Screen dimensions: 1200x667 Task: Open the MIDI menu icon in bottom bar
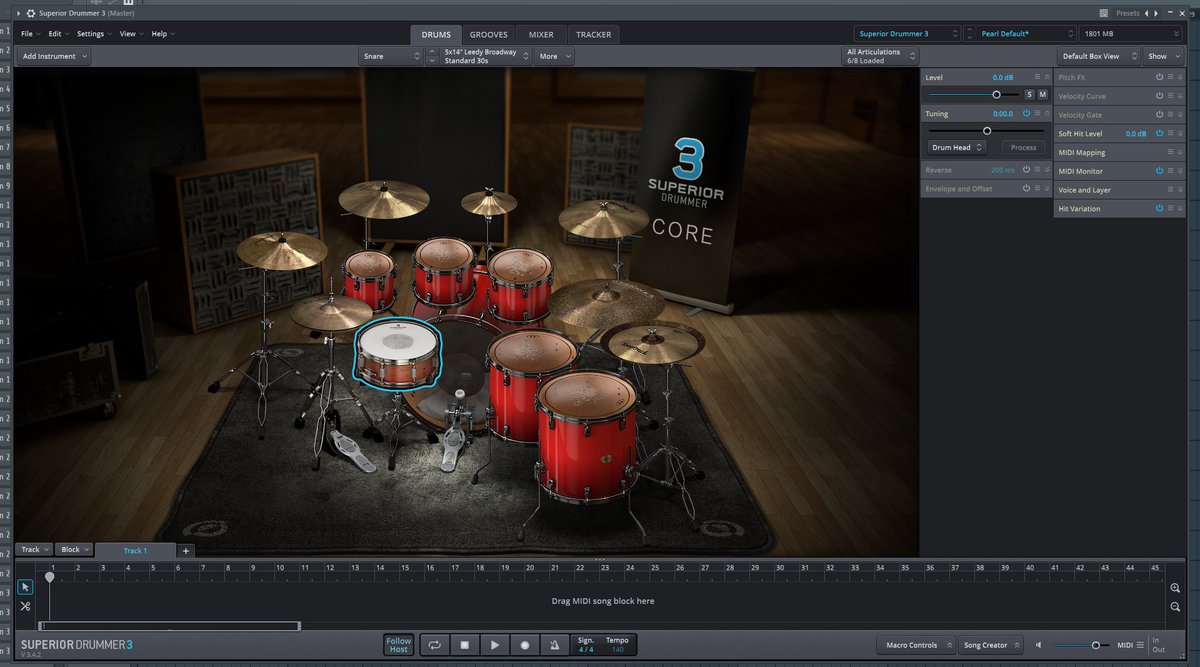(x=1141, y=645)
